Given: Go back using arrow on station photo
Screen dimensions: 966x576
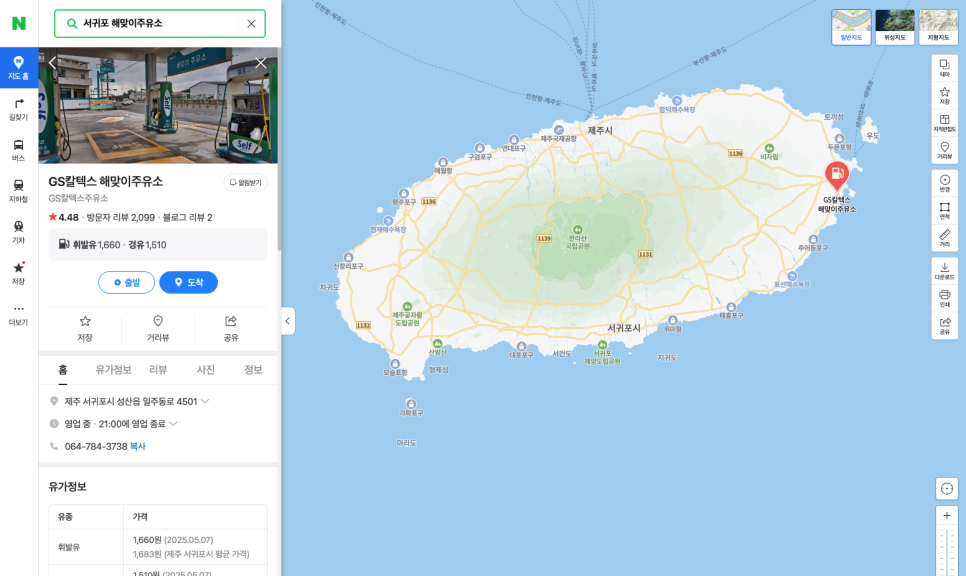Looking at the screenshot, I should (52, 62).
